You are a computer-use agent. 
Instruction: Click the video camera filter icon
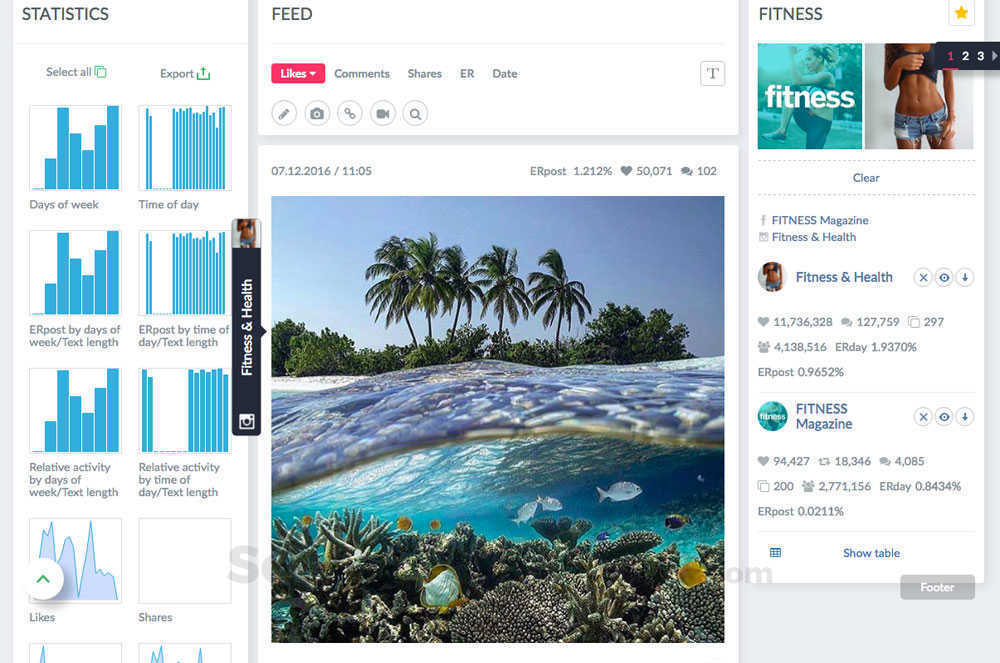(x=383, y=113)
